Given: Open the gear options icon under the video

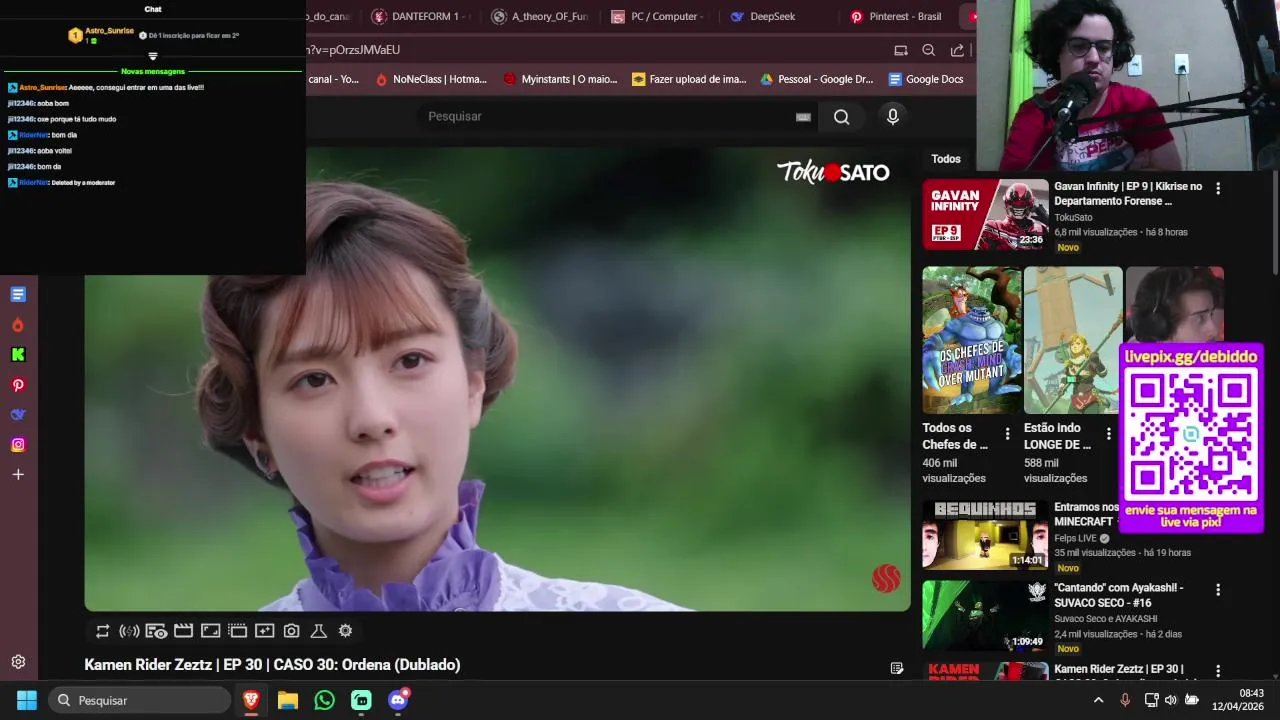Looking at the screenshot, I should click(x=345, y=631).
